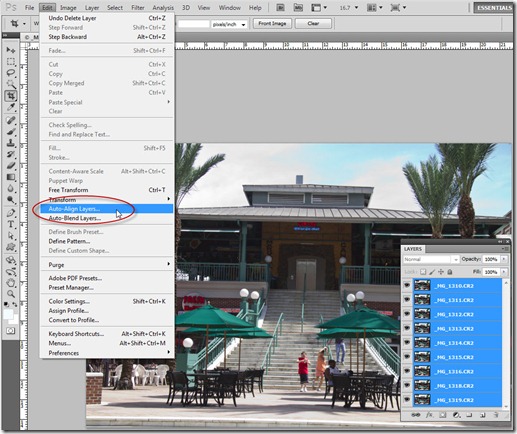The image size is (517, 434).
Task: Select the Quick Selection tool
Action: pos(11,84)
